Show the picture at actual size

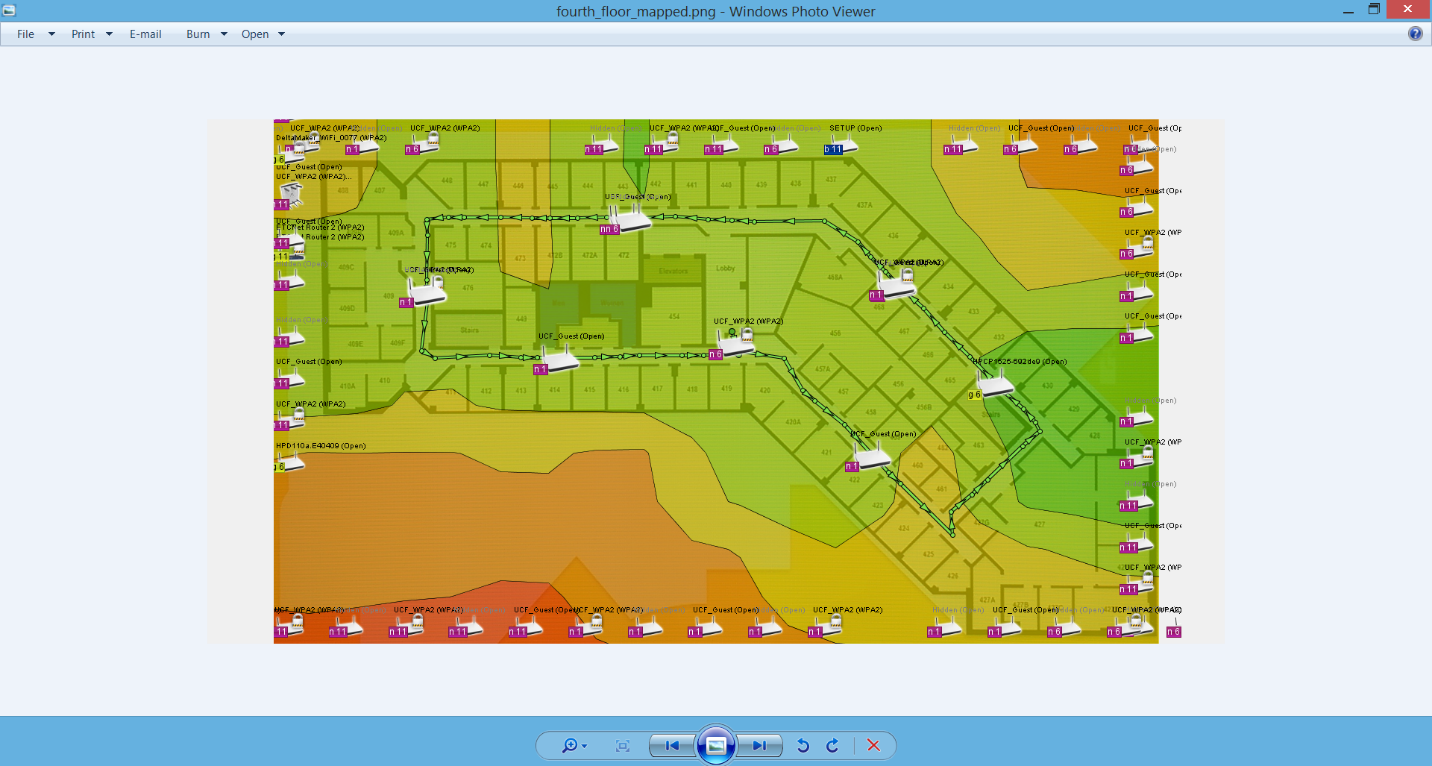click(x=623, y=746)
